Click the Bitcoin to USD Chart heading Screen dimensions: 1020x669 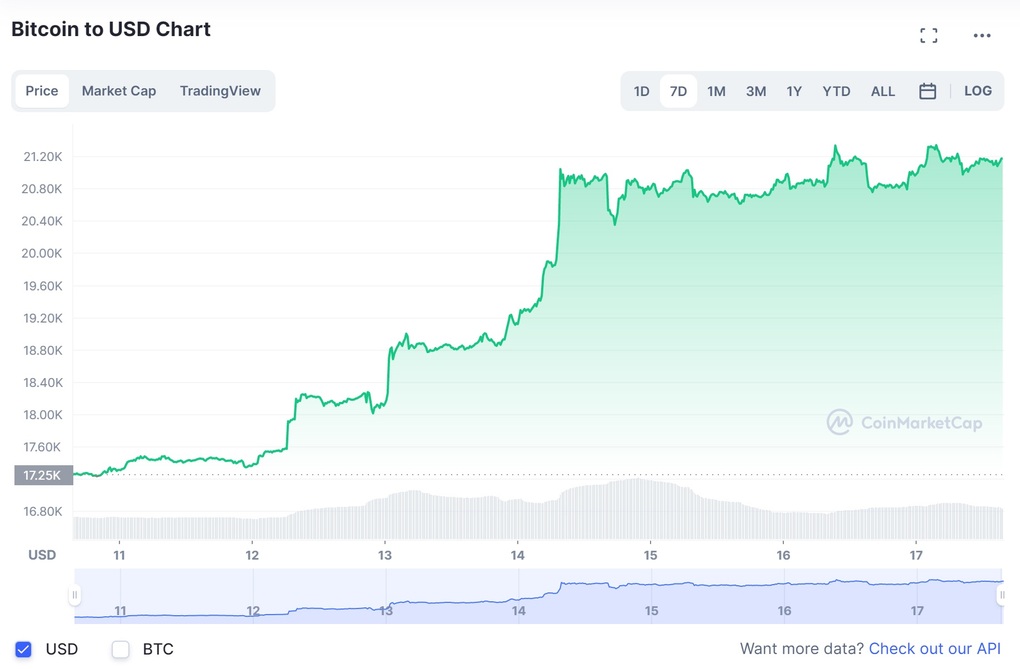click(111, 29)
